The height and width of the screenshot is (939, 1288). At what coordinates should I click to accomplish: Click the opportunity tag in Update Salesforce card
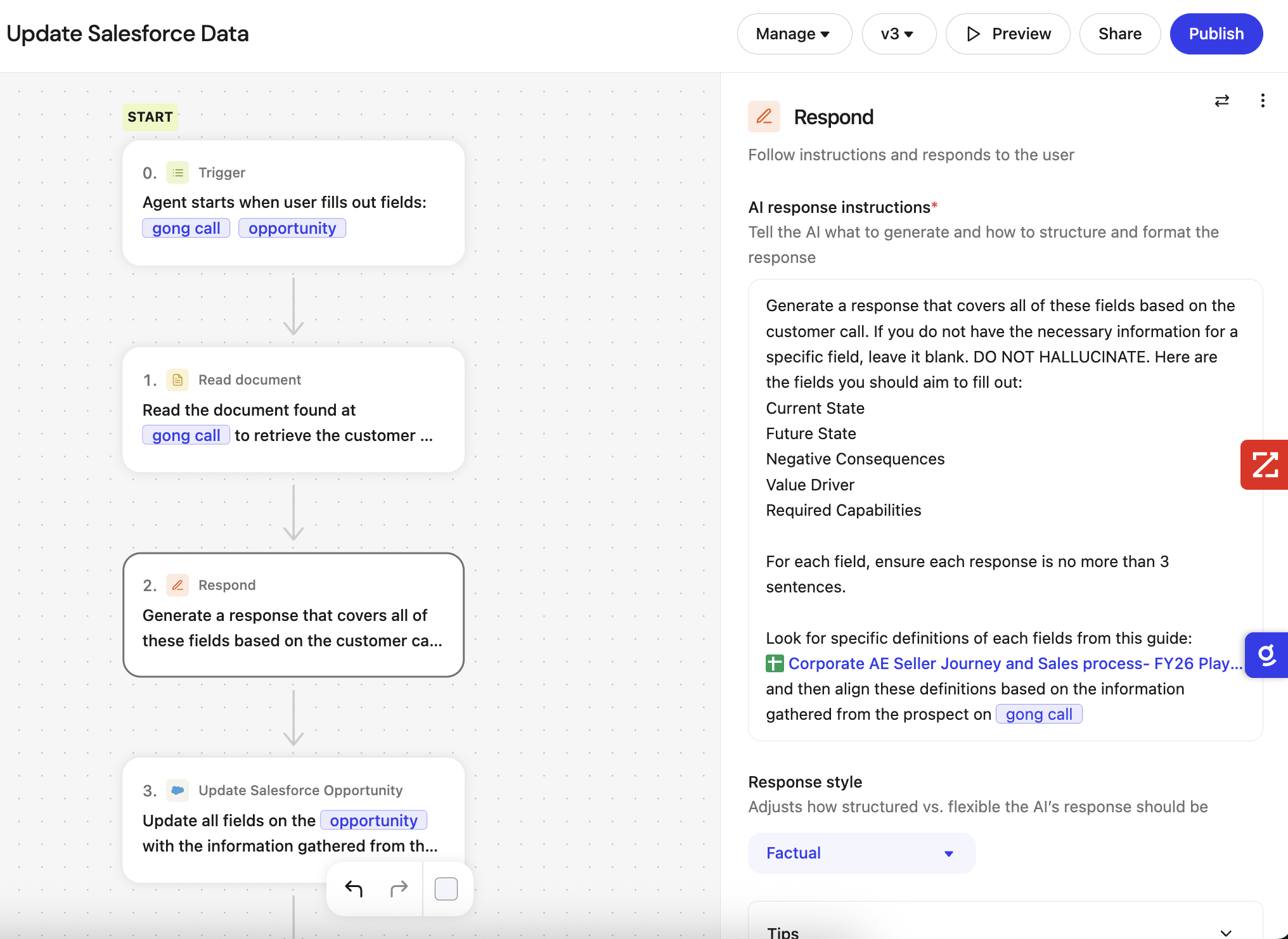click(373, 821)
